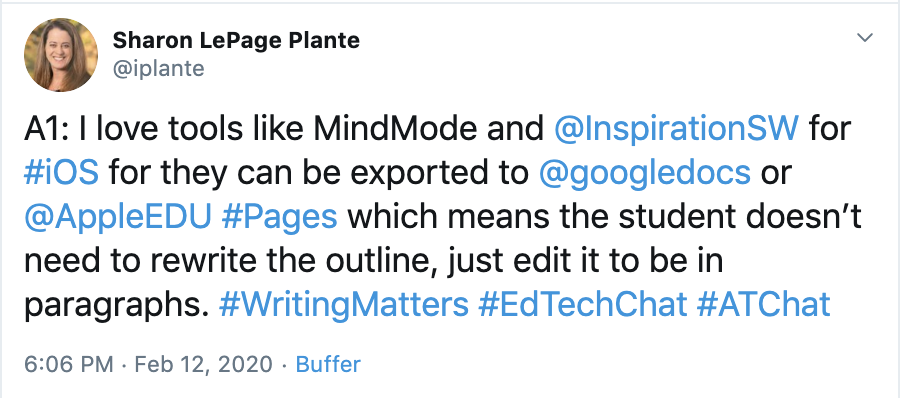Click the A1: label starting the tweet
The width and height of the screenshot is (902, 398).
click(x=45, y=129)
